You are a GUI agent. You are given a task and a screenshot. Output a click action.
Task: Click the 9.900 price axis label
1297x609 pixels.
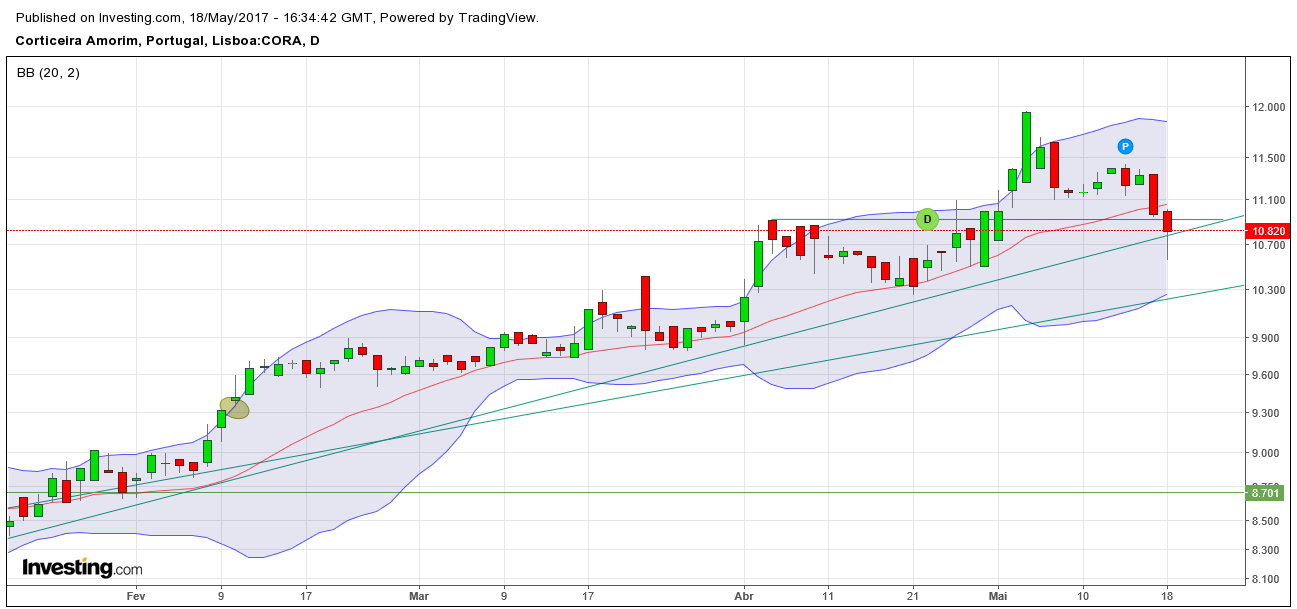(1268, 338)
